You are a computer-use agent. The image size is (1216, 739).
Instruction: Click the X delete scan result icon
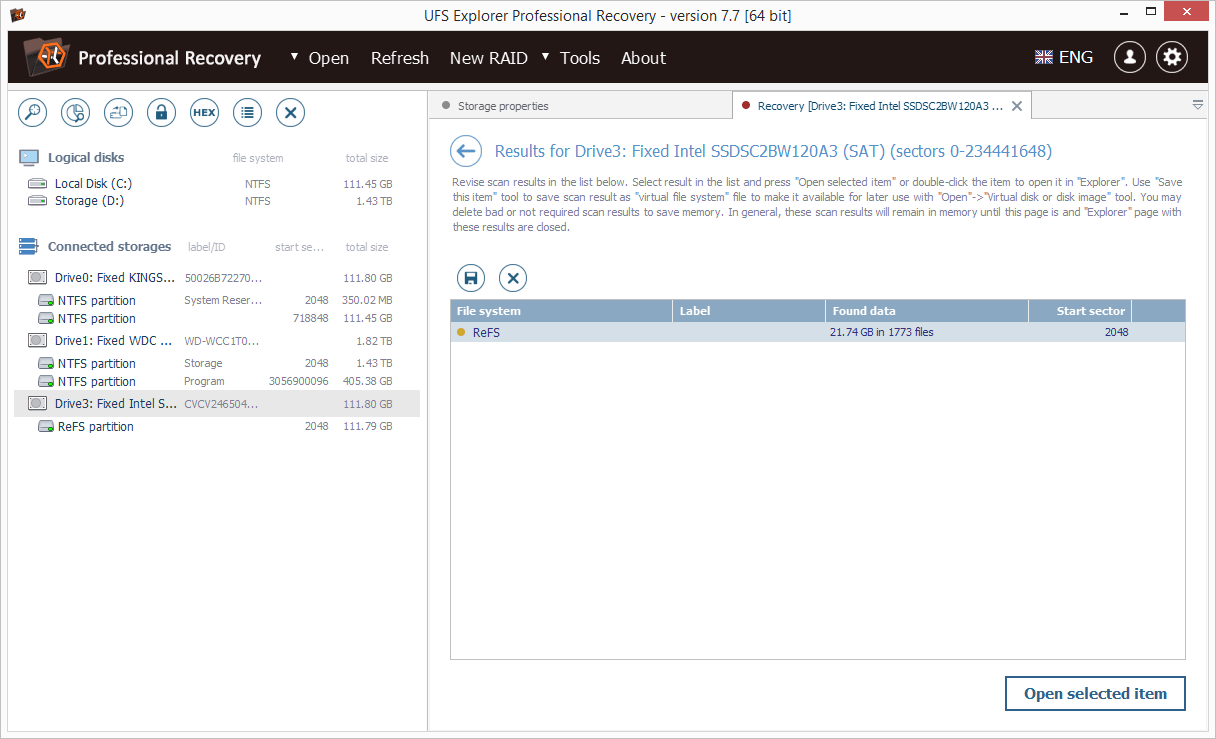point(512,278)
